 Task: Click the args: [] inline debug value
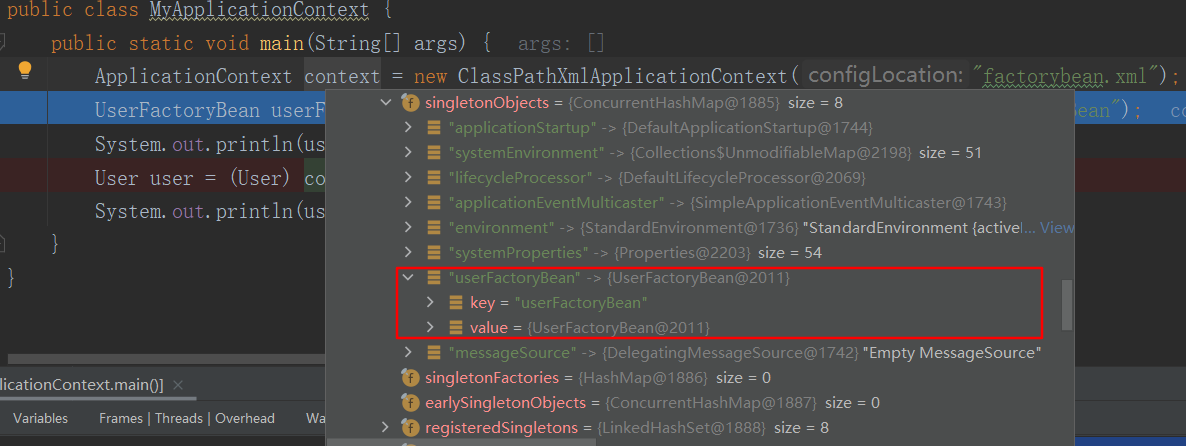tap(560, 44)
